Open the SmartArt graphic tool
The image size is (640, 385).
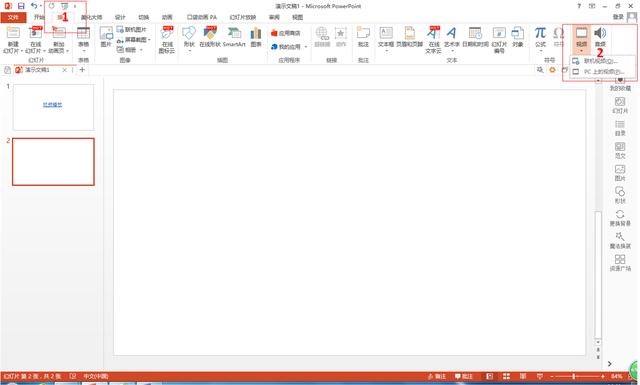234,37
